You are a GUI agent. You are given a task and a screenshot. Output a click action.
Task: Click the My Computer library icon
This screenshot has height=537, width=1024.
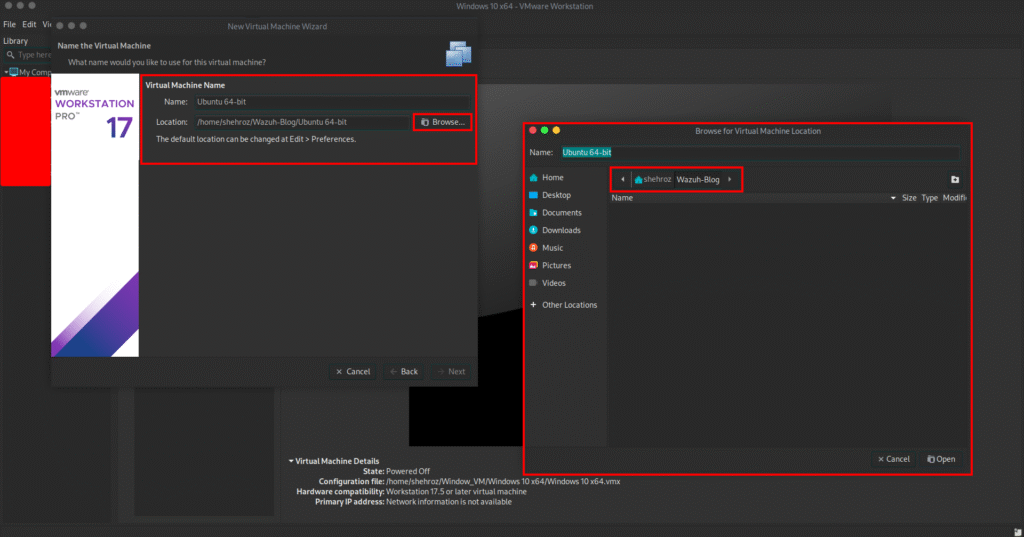tap(14, 72)
